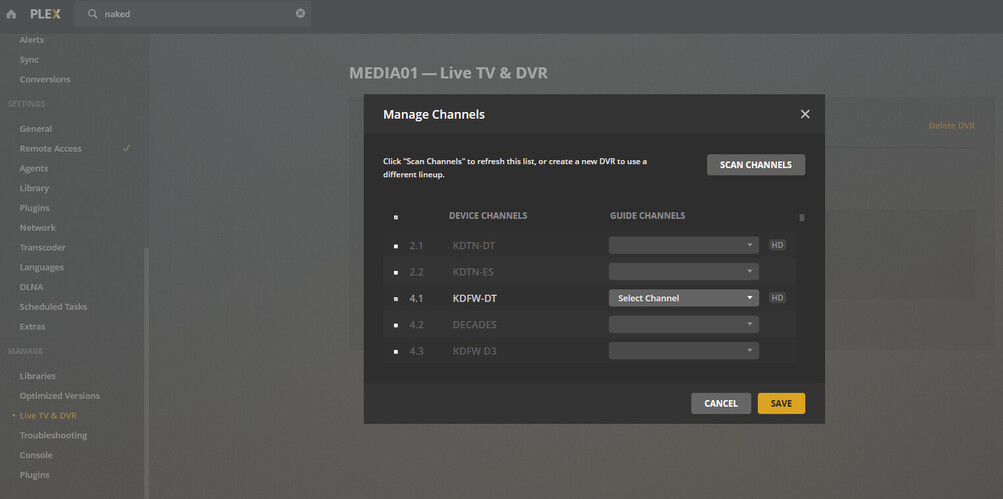Open Troubleshooting page
The width and height of the screenshot is (1003, 499).
point(53,435)
